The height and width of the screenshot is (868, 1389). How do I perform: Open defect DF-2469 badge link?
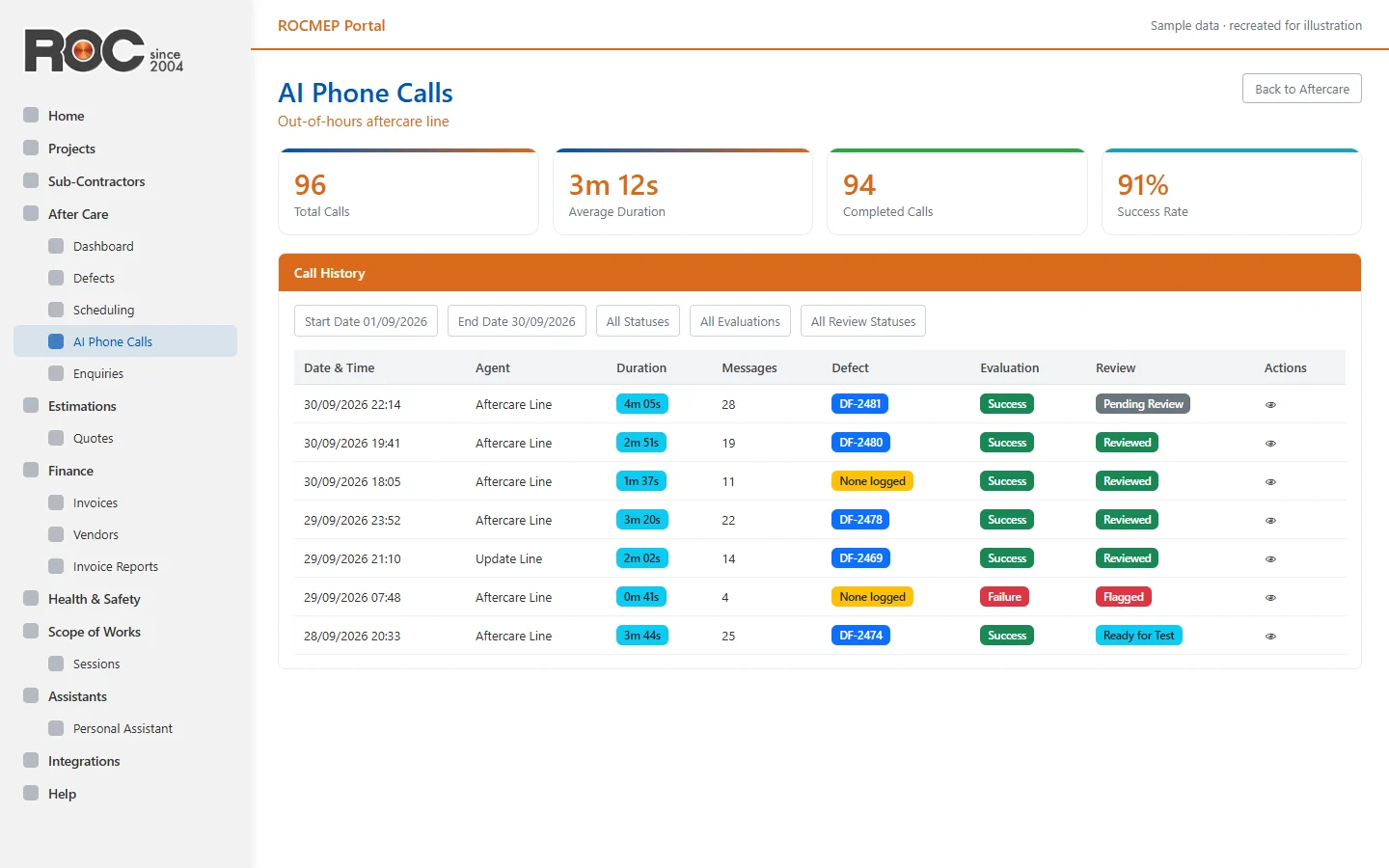[x=860, y=558]
